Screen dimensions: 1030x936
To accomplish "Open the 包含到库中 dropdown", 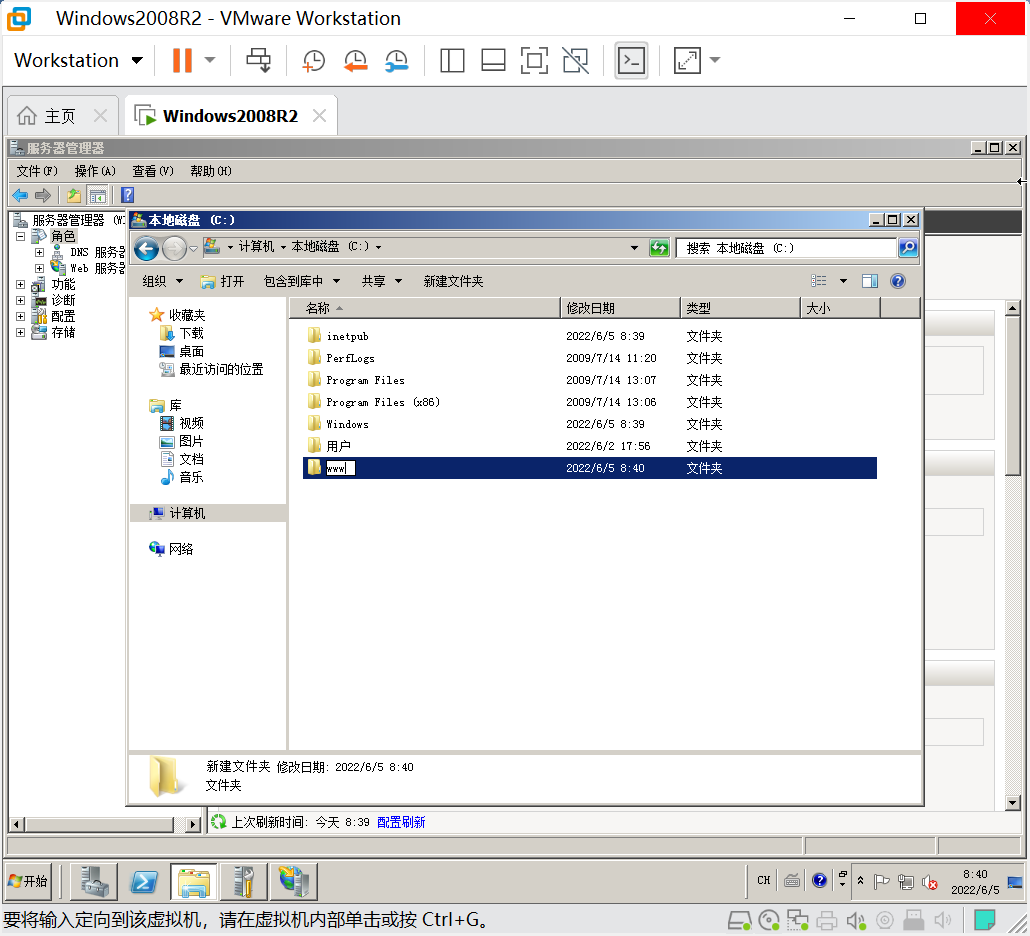I will point(302,281).
